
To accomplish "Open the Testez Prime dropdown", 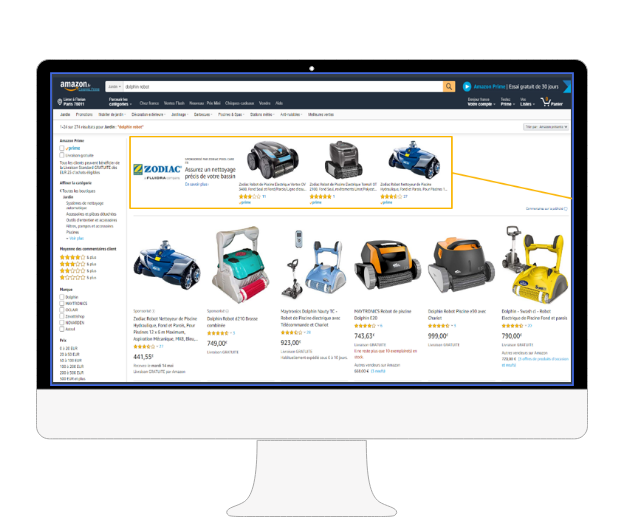I will click(x=507, y=102).
